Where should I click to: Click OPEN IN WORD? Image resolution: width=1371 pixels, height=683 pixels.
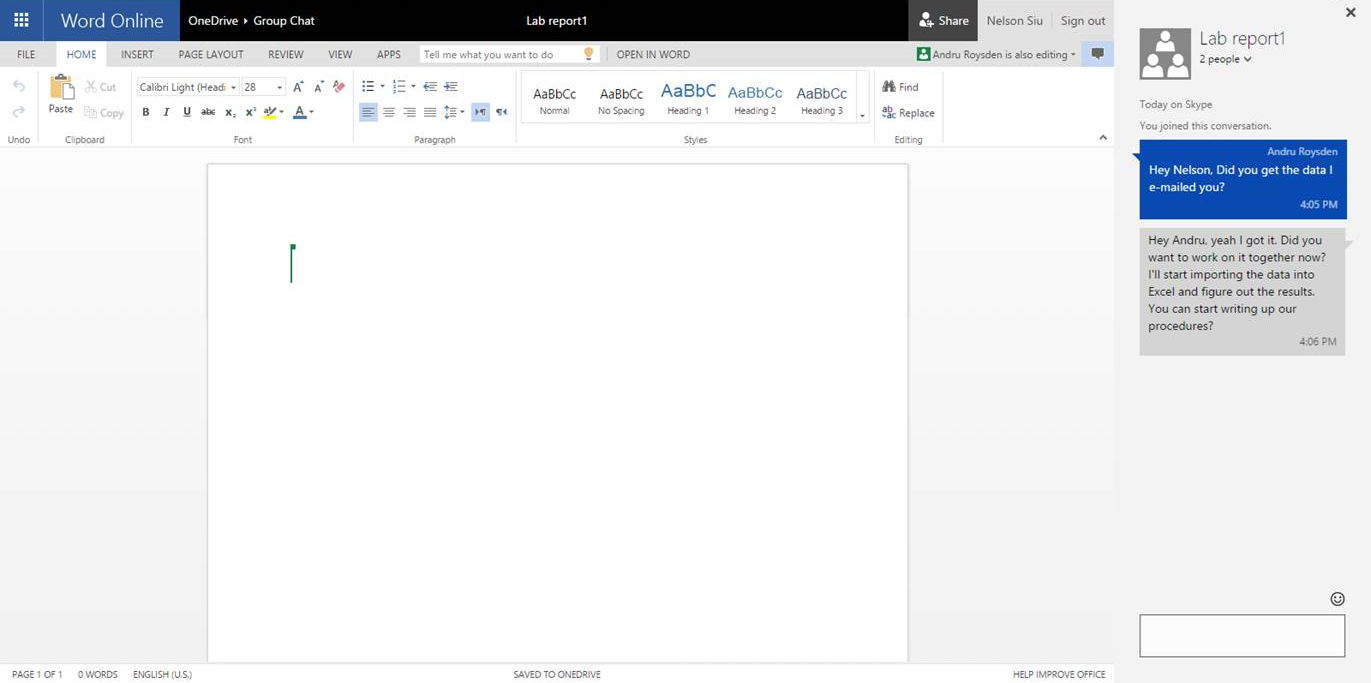653,54
